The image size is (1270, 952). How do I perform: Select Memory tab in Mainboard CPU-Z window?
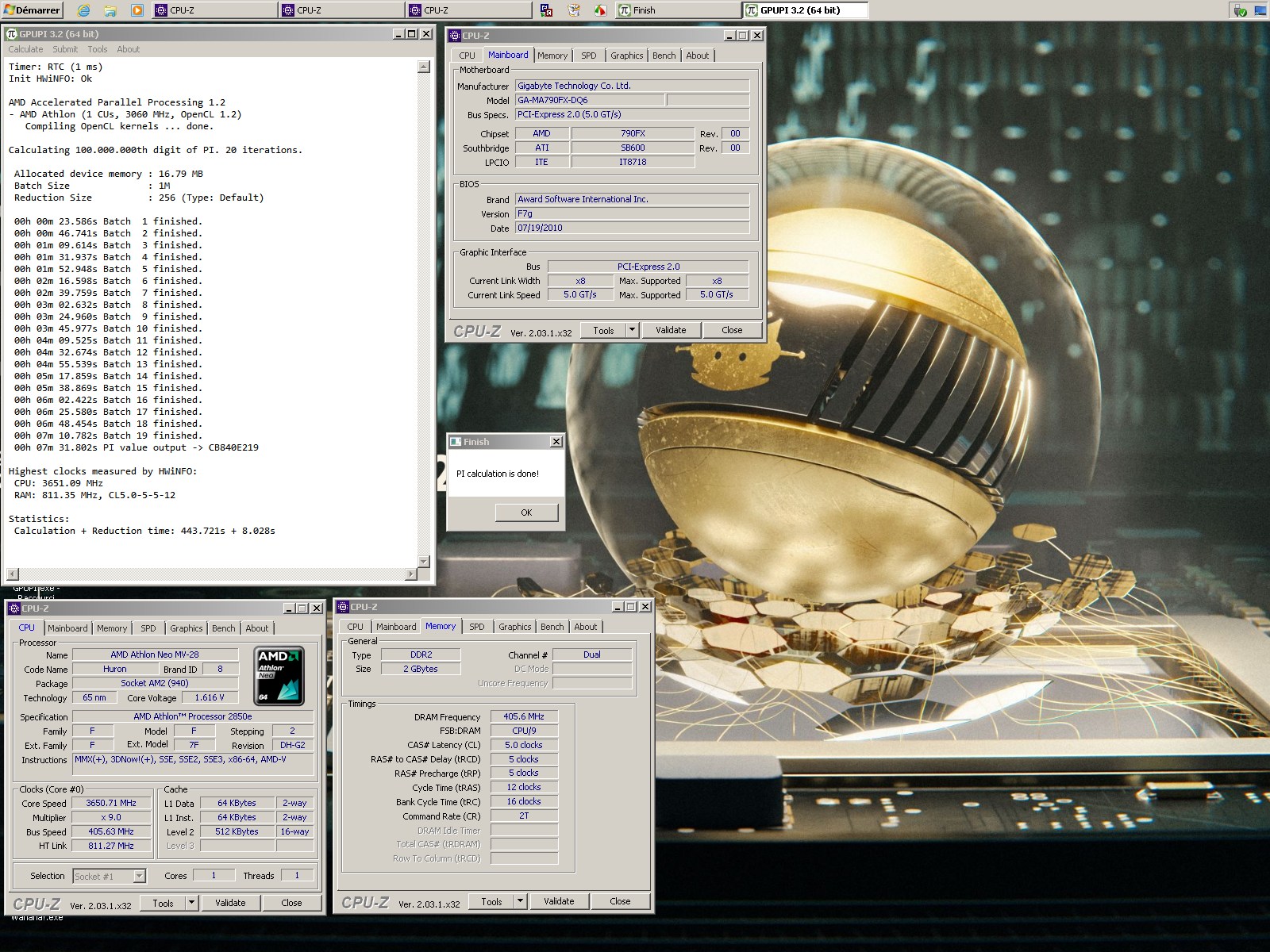pos(552,56)
